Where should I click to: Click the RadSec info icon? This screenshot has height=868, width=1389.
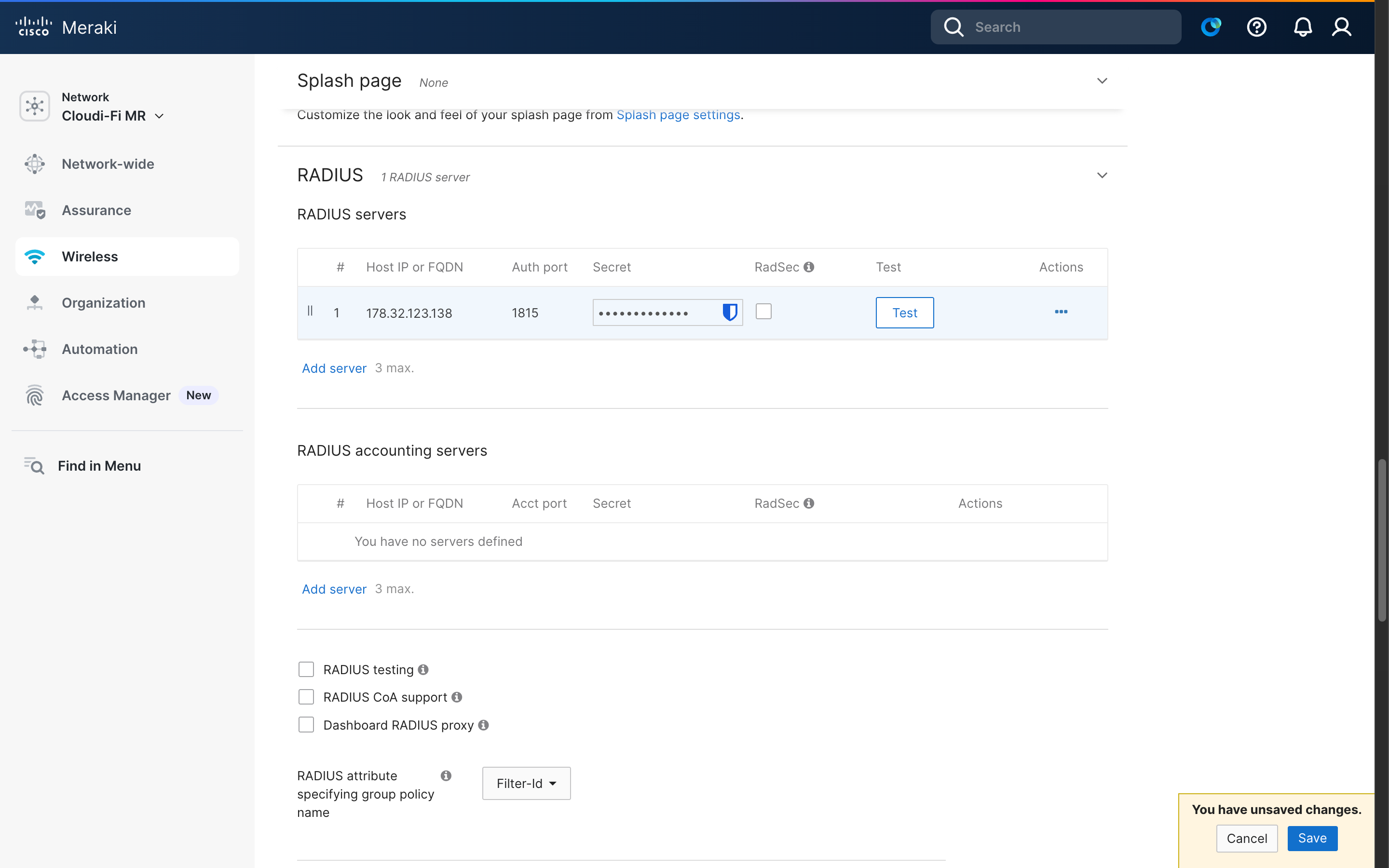click(x=809, y=266)
